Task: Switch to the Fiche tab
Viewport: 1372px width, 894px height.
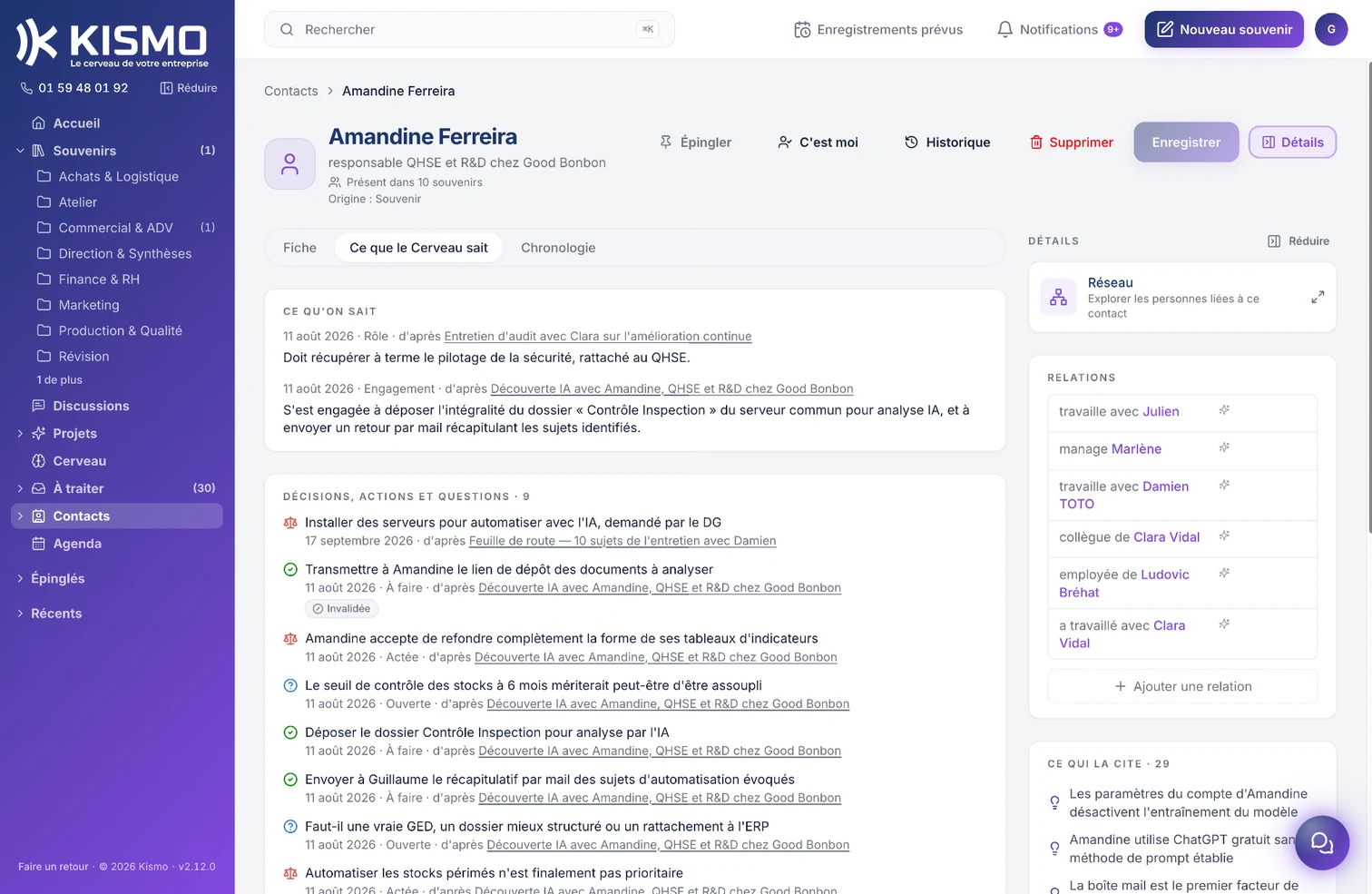Action: coord(299,248)
